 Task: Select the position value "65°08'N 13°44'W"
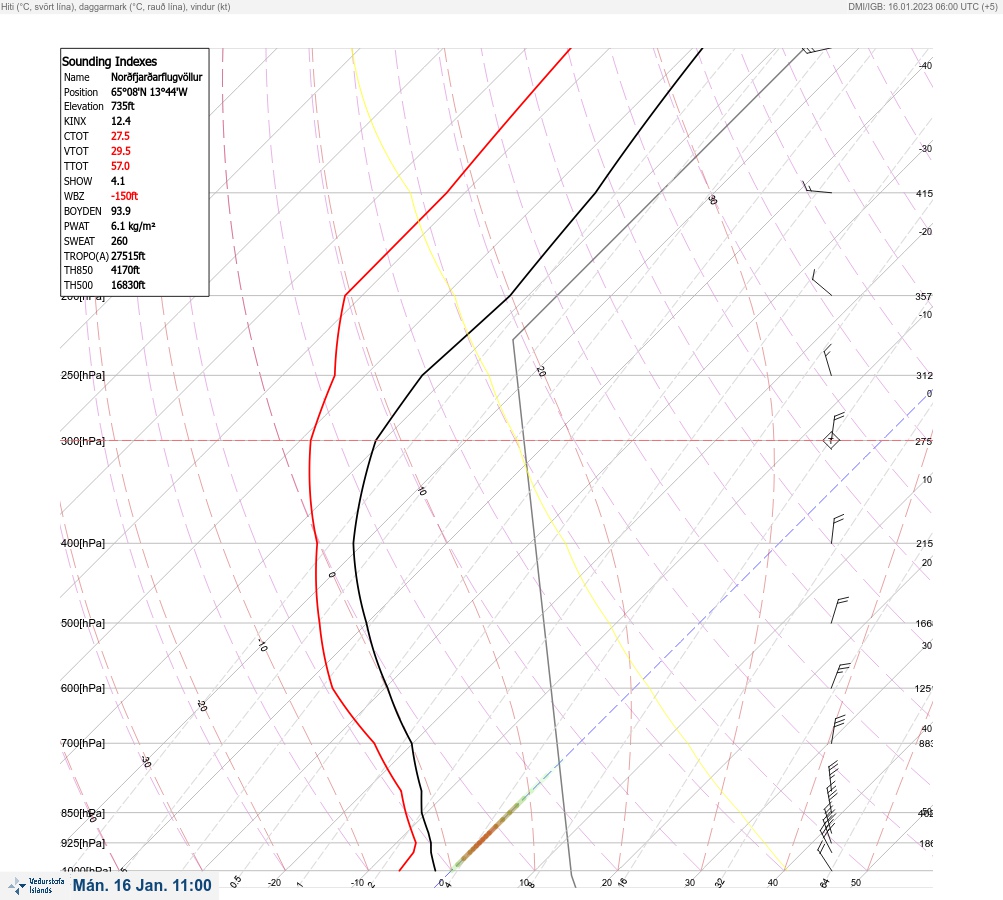[149, 92]
